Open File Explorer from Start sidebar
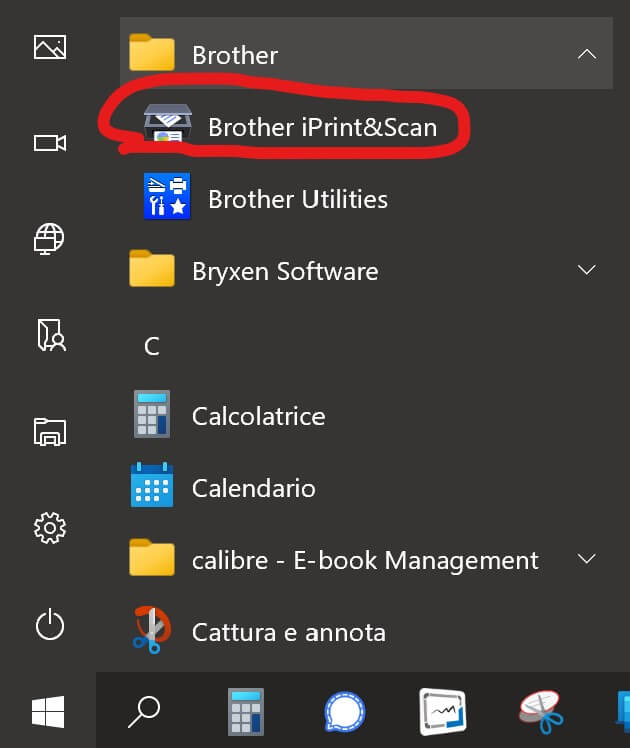 (49, 431)
